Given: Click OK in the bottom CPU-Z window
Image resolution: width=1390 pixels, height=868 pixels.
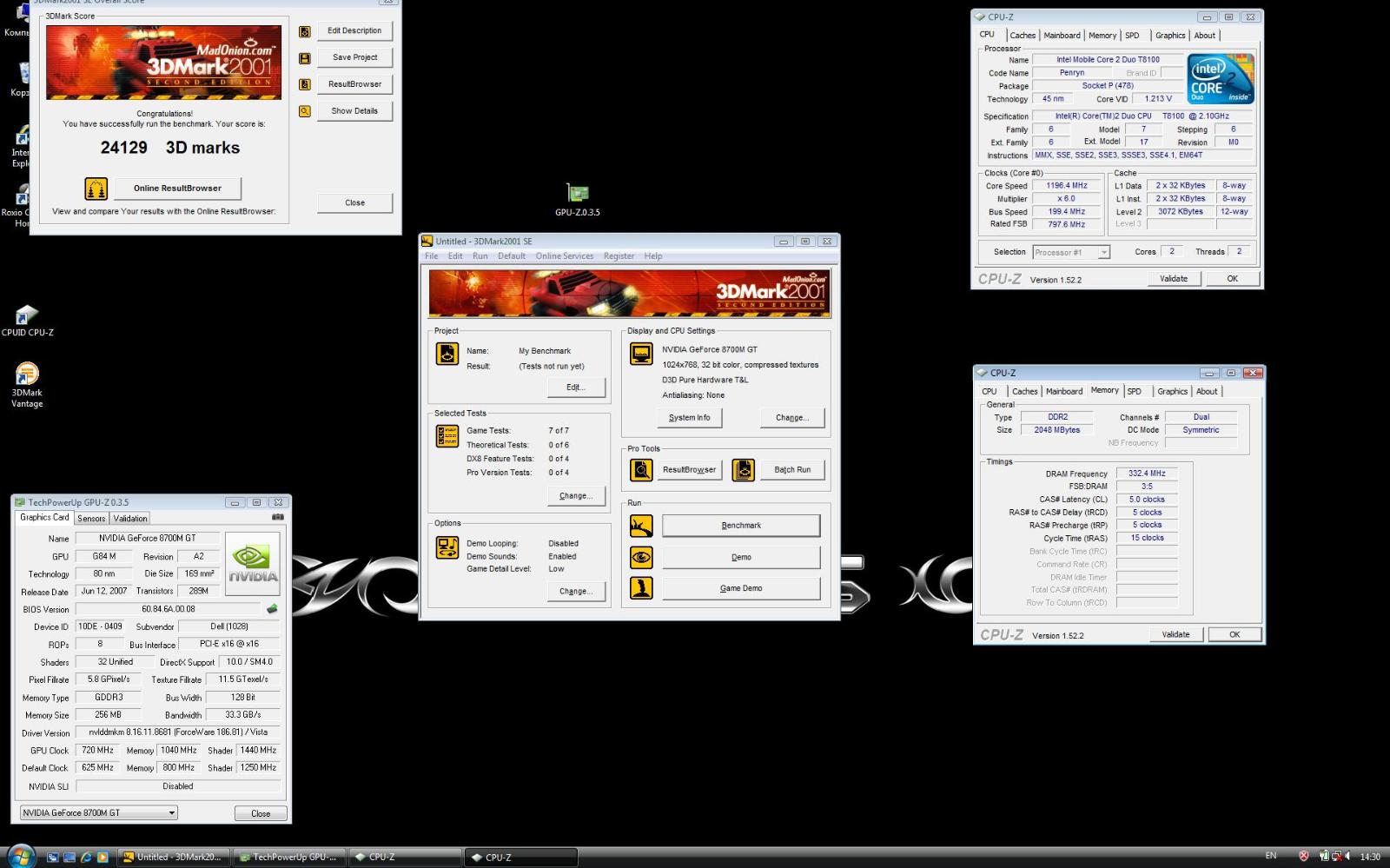Looking at the screenshot, I should 1234,635.
